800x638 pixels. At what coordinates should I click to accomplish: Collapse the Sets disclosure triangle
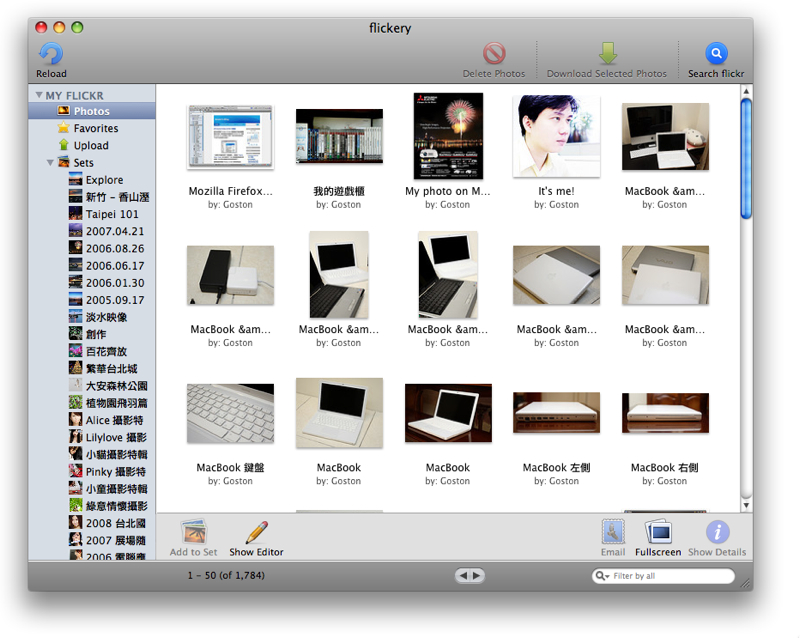click(x=50, y=163)
